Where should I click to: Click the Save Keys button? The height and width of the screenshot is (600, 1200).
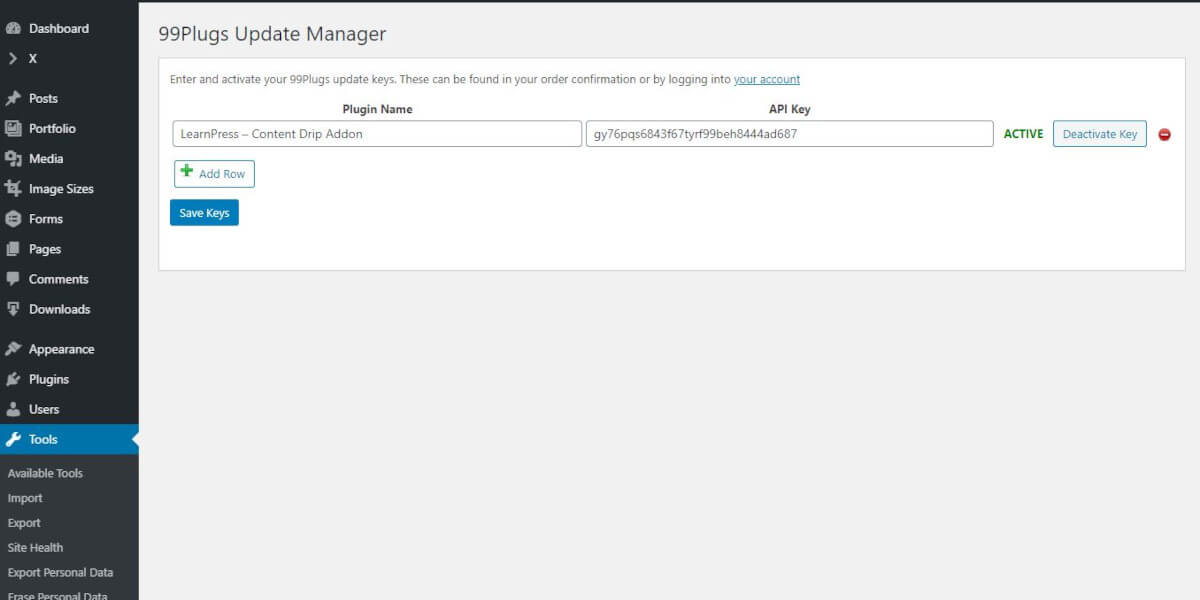204,212
